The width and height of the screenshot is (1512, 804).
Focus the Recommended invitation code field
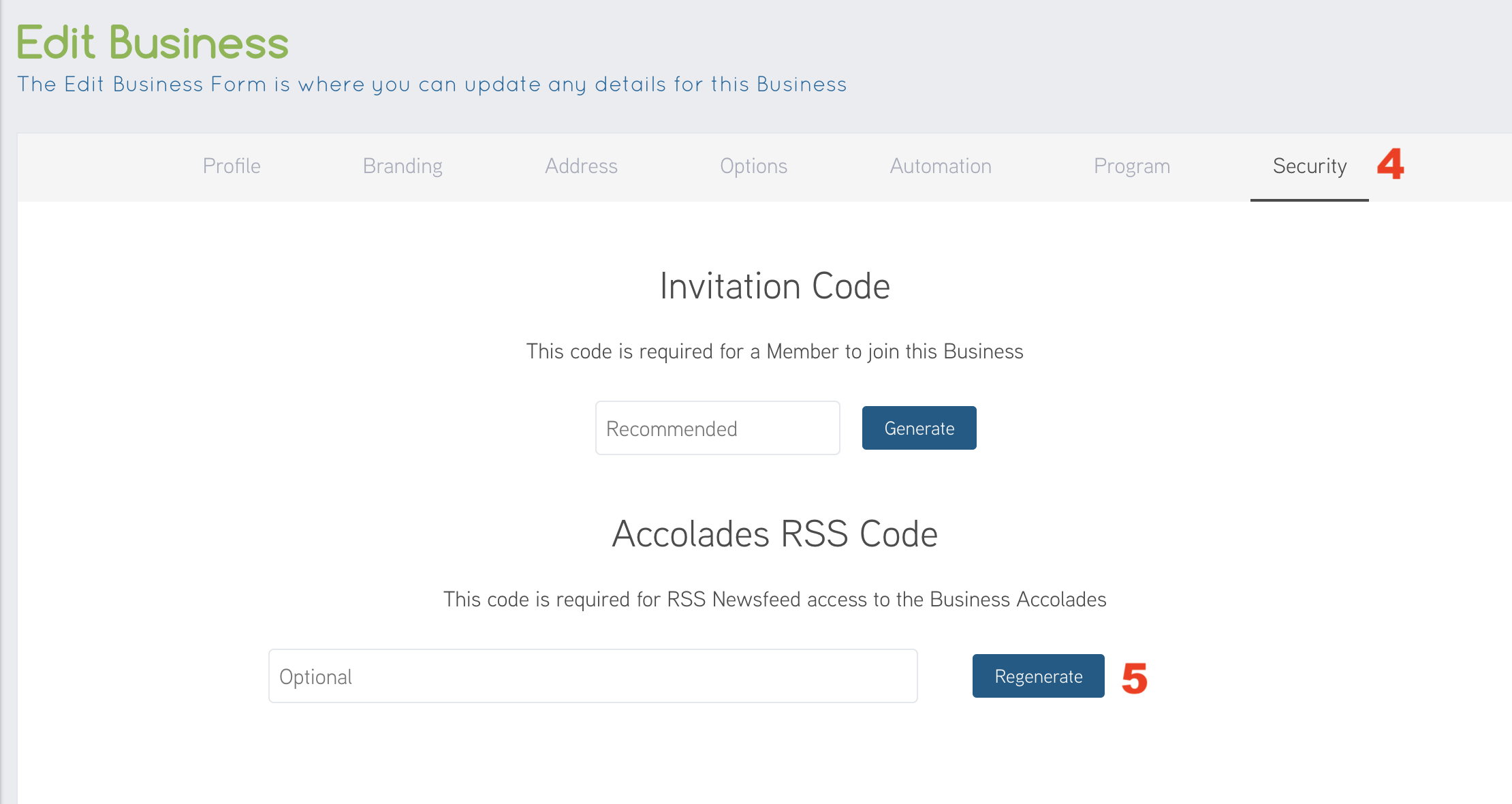(717, 428)
